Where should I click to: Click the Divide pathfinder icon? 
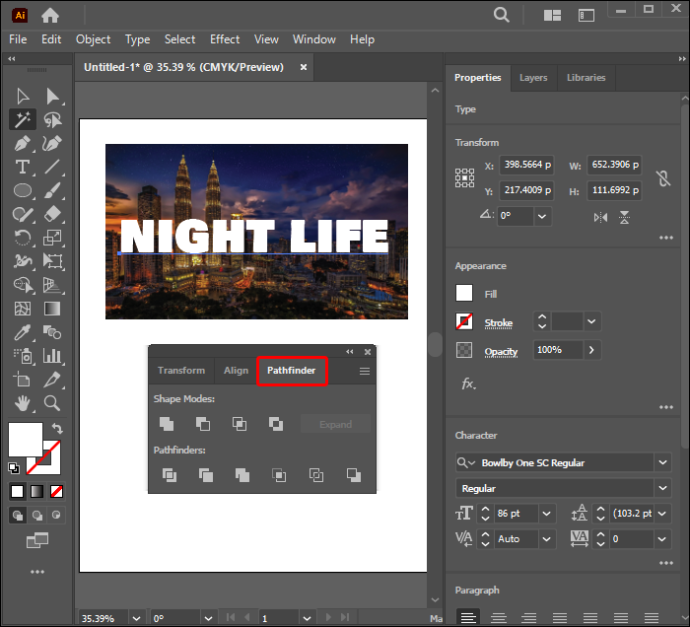(169, 475)
